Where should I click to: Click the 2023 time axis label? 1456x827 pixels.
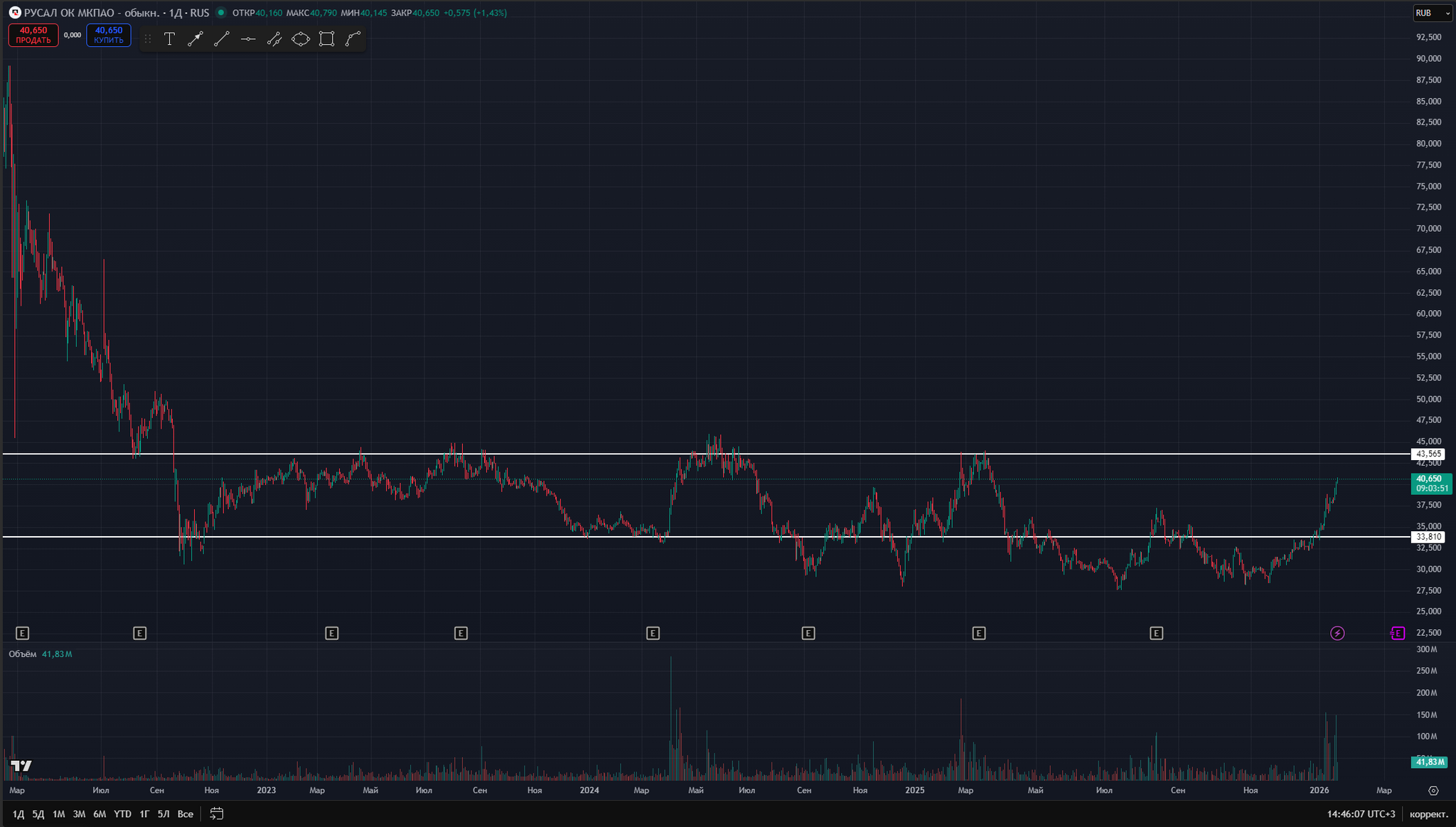[266, 791]
